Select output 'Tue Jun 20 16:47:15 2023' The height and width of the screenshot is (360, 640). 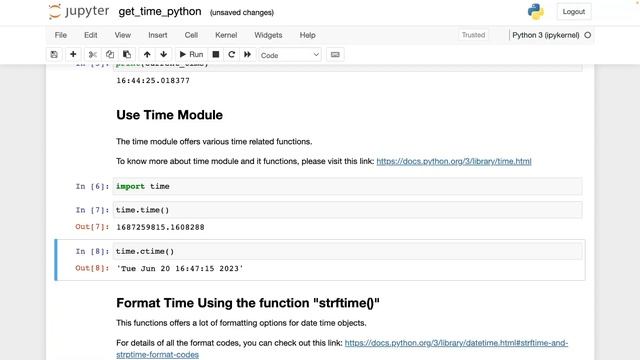pos(180,269)
